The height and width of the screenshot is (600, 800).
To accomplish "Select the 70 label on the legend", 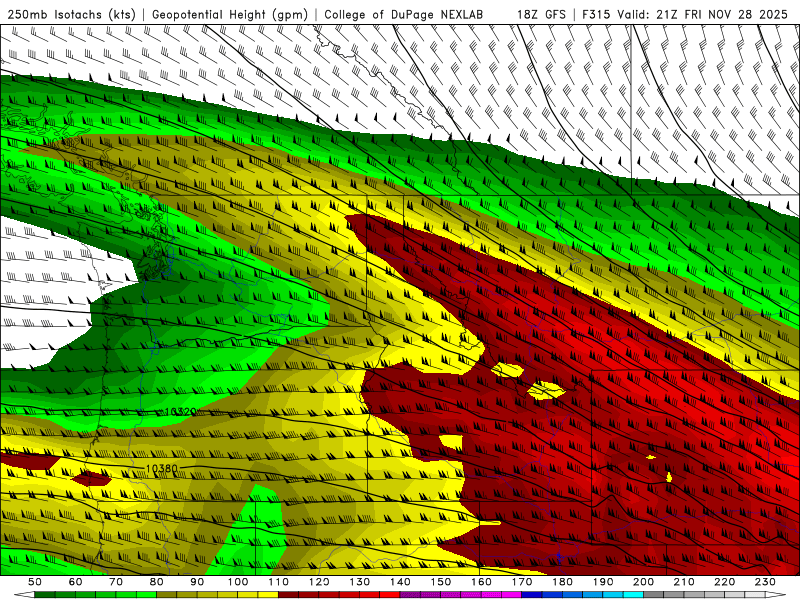I will tap(116, 582).
